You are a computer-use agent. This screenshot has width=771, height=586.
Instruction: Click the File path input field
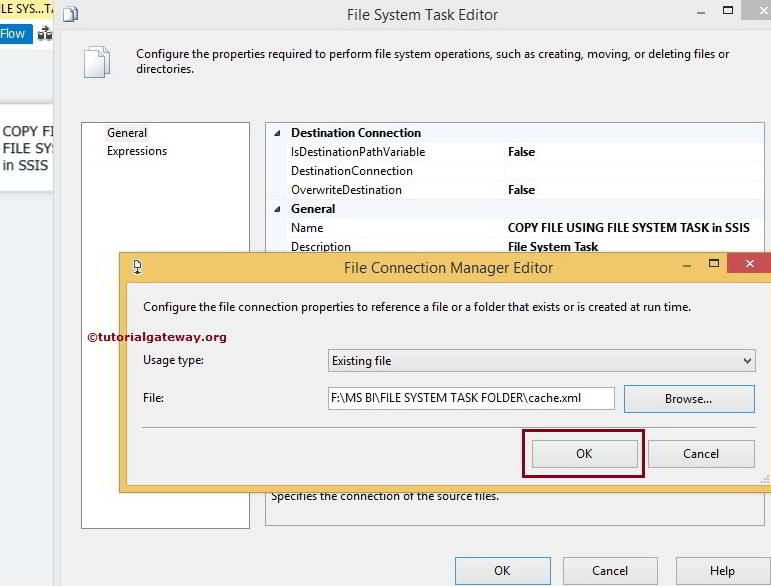coord(471,398)
